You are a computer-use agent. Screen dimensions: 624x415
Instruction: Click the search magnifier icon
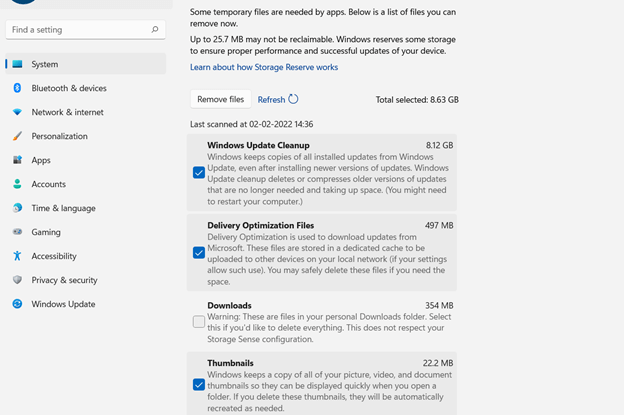tap(155, 30)
